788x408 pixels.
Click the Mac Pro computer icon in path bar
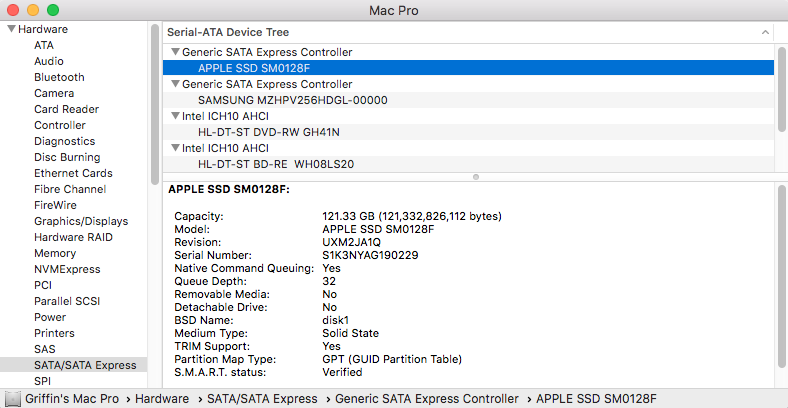coord(14,399)
